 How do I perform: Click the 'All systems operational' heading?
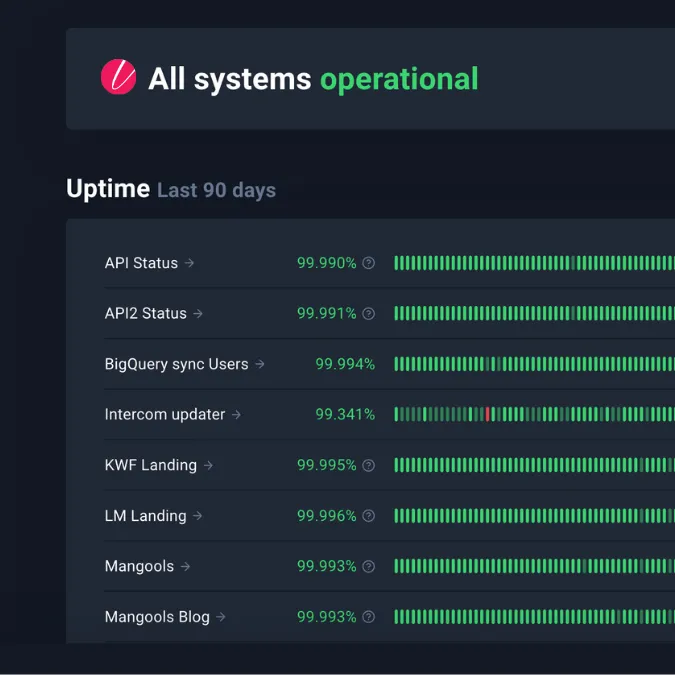[313, 79]
